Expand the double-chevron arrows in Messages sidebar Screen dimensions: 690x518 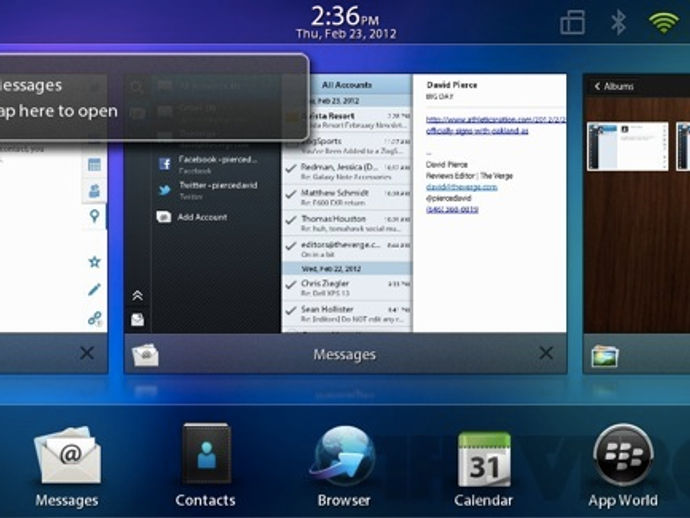tap(137, 296)
